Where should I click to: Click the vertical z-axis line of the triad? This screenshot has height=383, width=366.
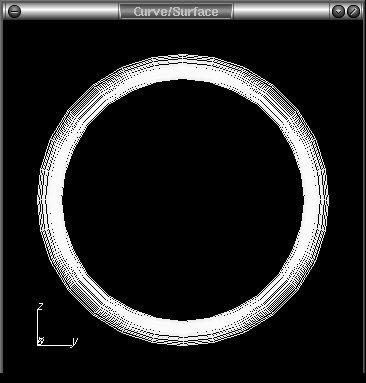(x=37, y=327)
